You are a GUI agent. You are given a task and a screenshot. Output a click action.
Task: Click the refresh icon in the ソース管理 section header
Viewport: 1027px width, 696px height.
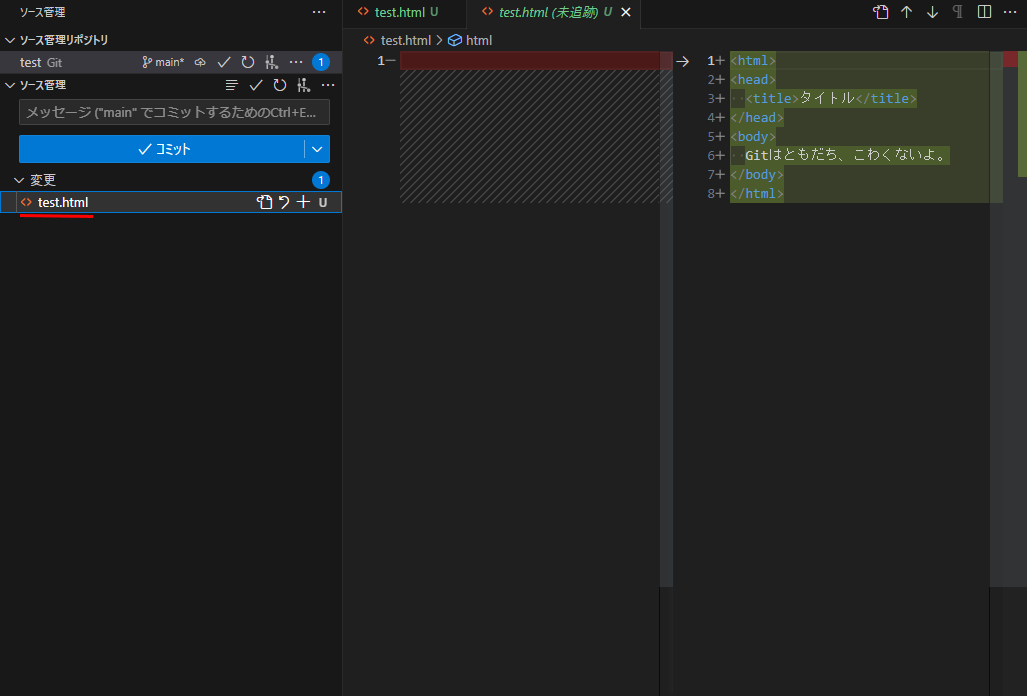click(280, 85)
